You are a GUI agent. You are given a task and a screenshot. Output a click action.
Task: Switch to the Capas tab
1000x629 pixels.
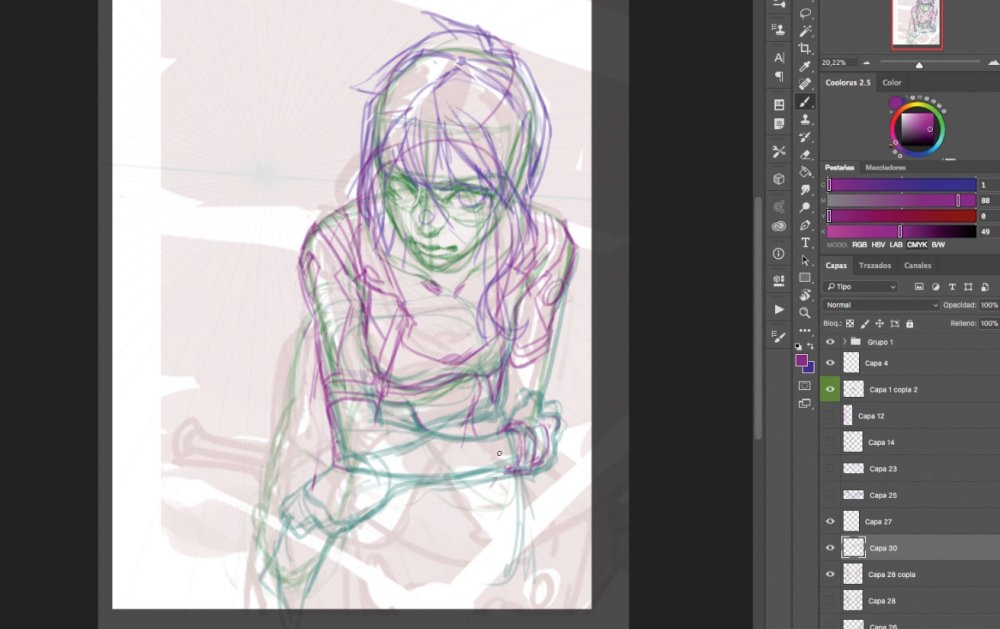pos(836,265)
